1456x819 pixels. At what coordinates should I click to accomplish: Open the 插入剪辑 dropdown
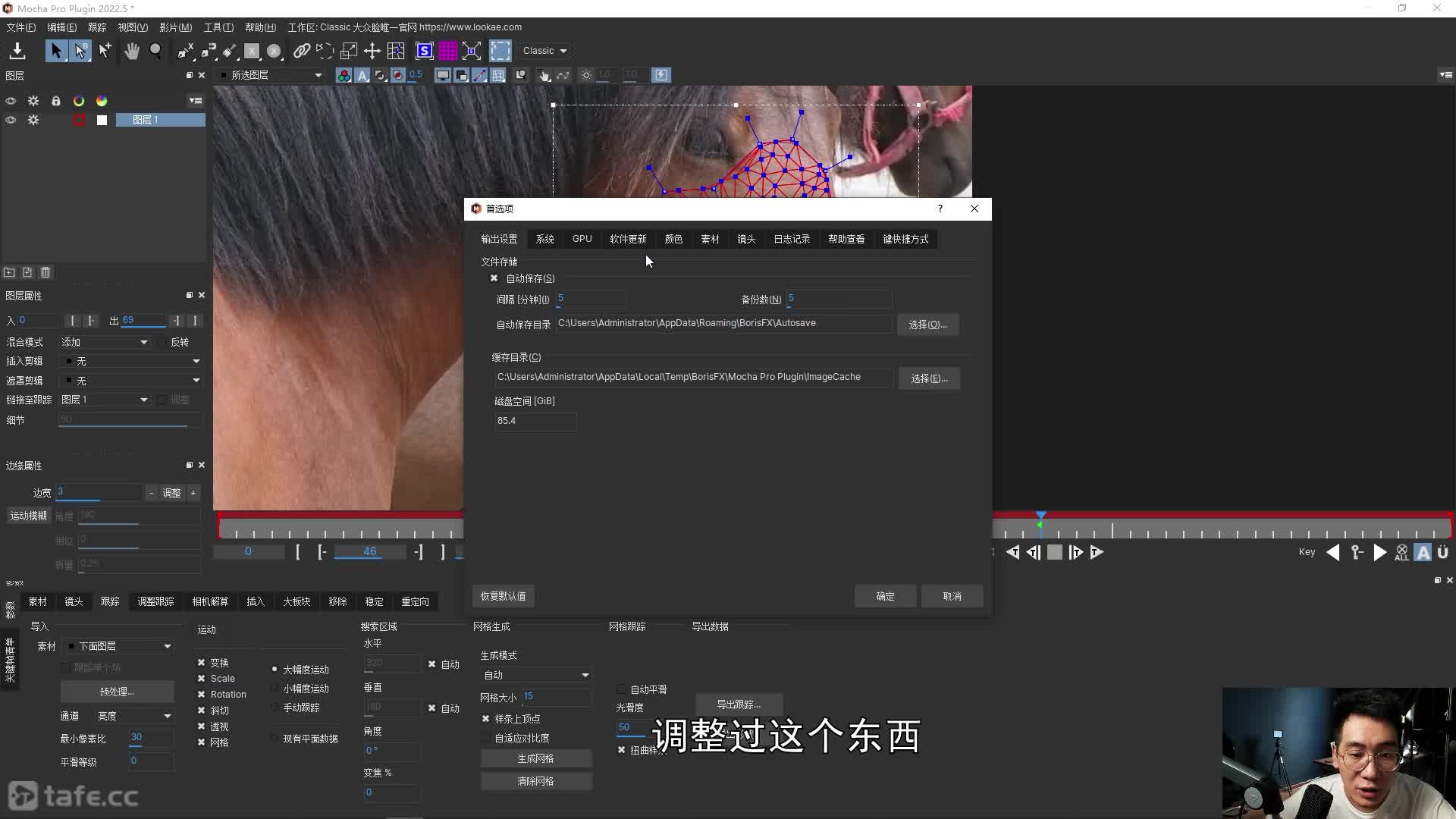point(132,361)
